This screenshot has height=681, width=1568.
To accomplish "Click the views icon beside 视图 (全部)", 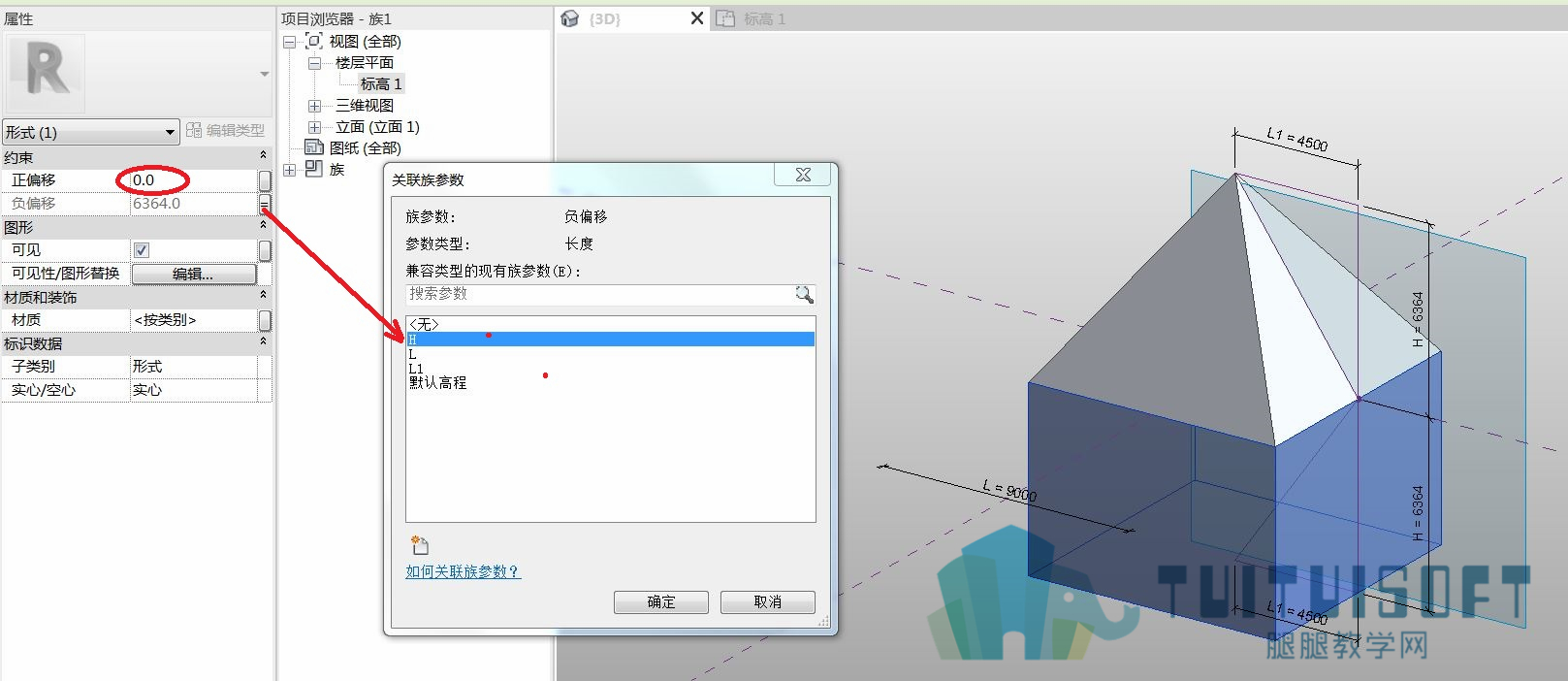I will pyautogui.click(x=313, y=41).
